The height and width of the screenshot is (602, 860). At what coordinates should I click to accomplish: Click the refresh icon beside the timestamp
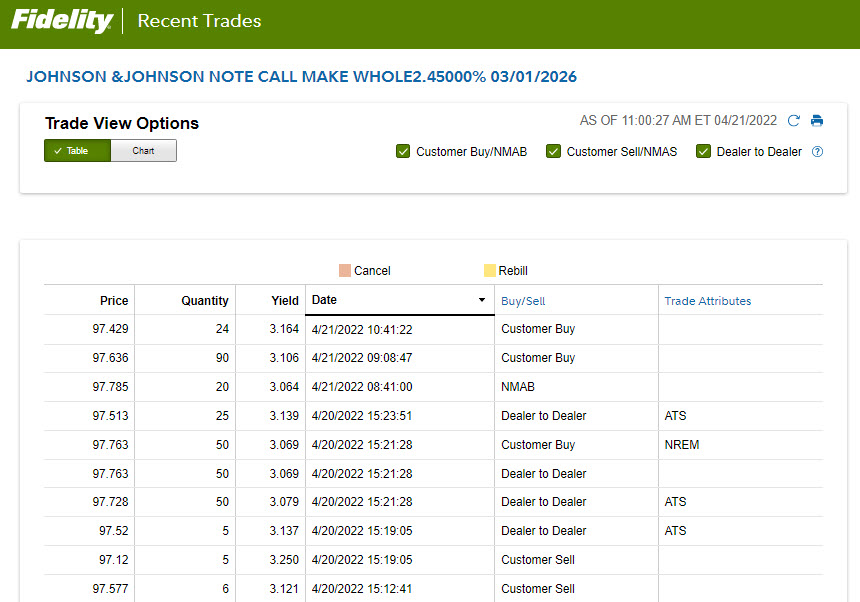pyautogui.click(x=794, y=121)
